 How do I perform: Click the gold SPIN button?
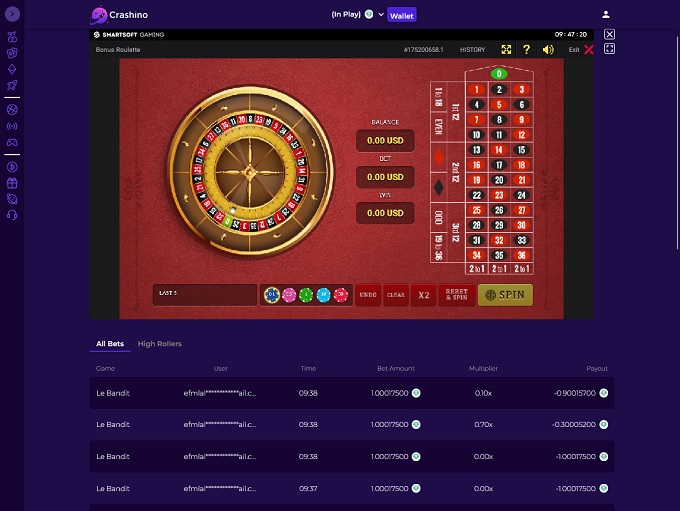[505, 295]
